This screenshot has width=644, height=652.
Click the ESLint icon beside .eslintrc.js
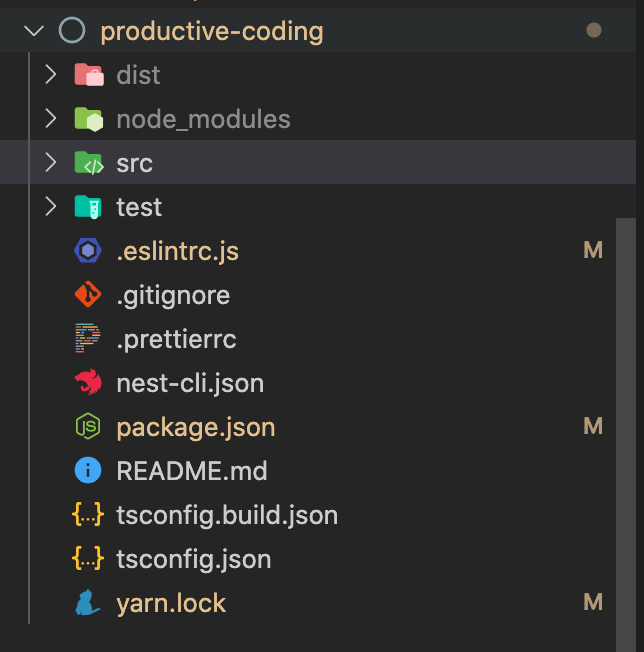coord(88,251)
